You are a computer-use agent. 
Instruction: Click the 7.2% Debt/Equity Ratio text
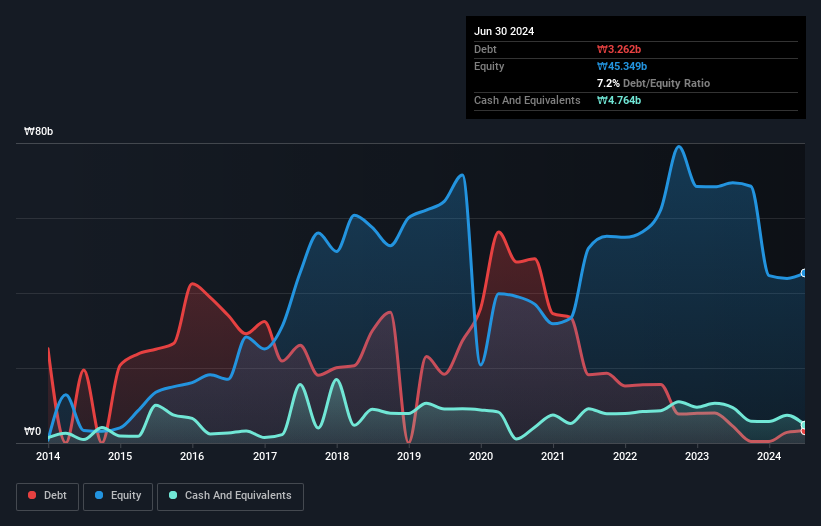click(653, 83)
